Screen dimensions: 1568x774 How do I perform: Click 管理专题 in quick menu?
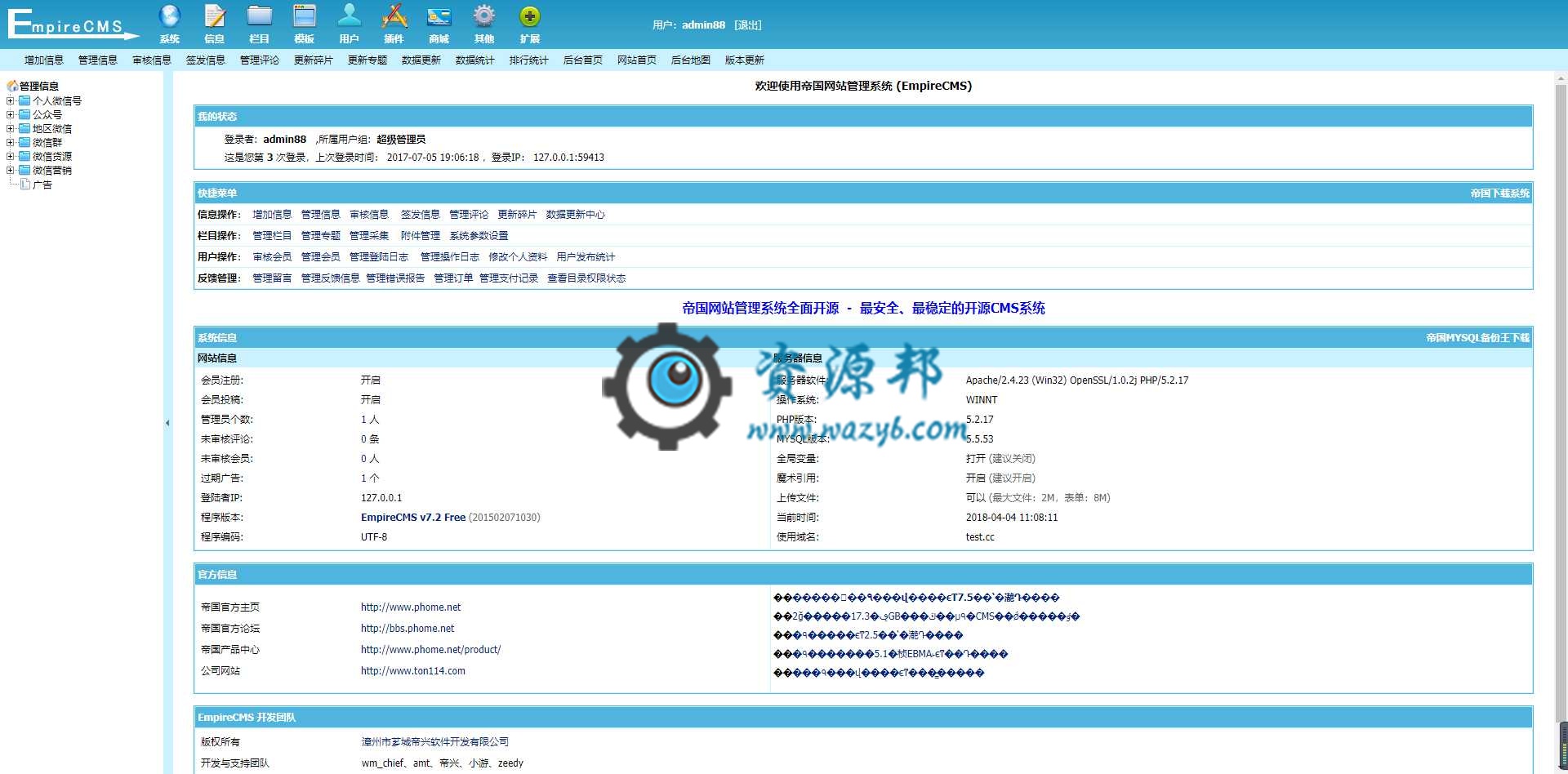coord(321,236)
